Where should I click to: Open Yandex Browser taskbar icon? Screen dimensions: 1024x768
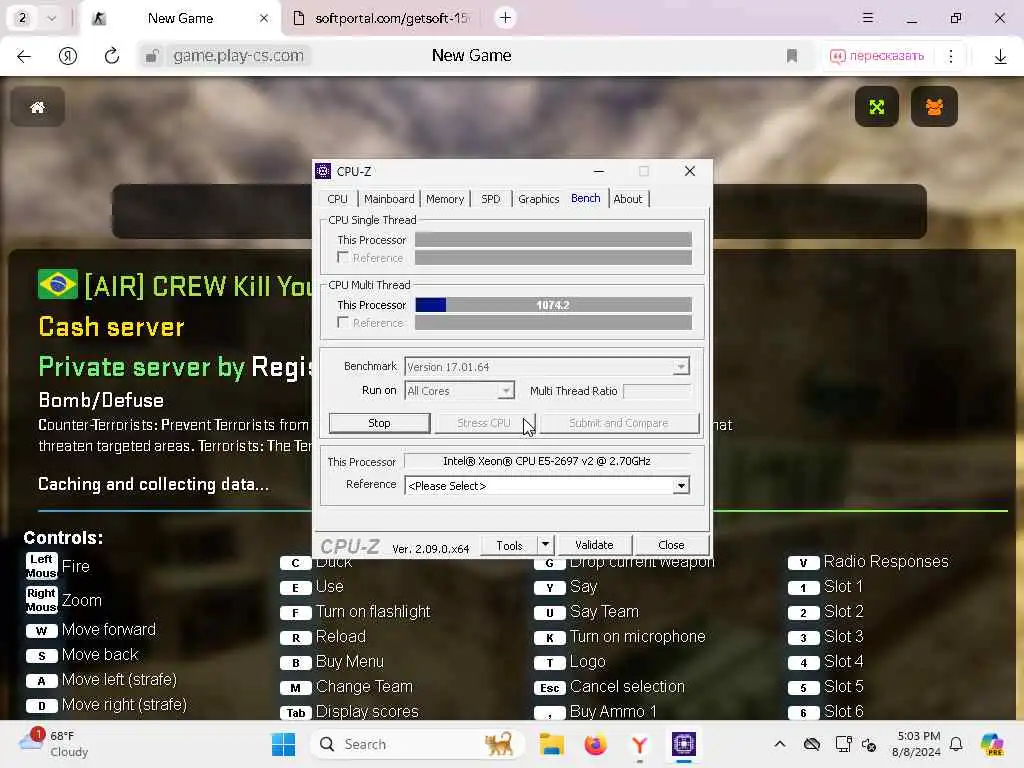pos(639,744)
